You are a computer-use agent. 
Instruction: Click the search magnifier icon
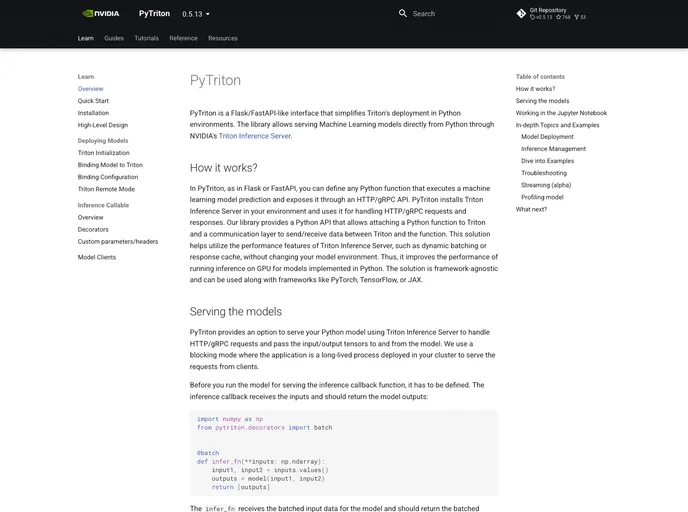point(402,14)
